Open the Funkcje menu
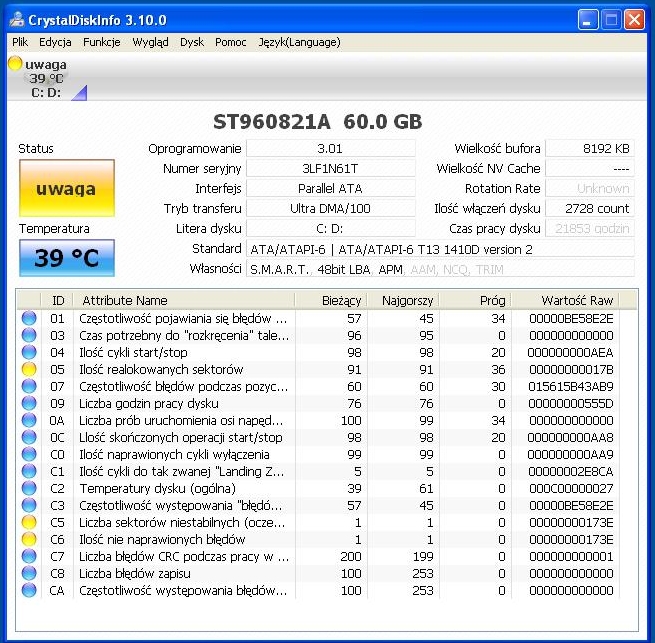 click(x=102, y=42)
